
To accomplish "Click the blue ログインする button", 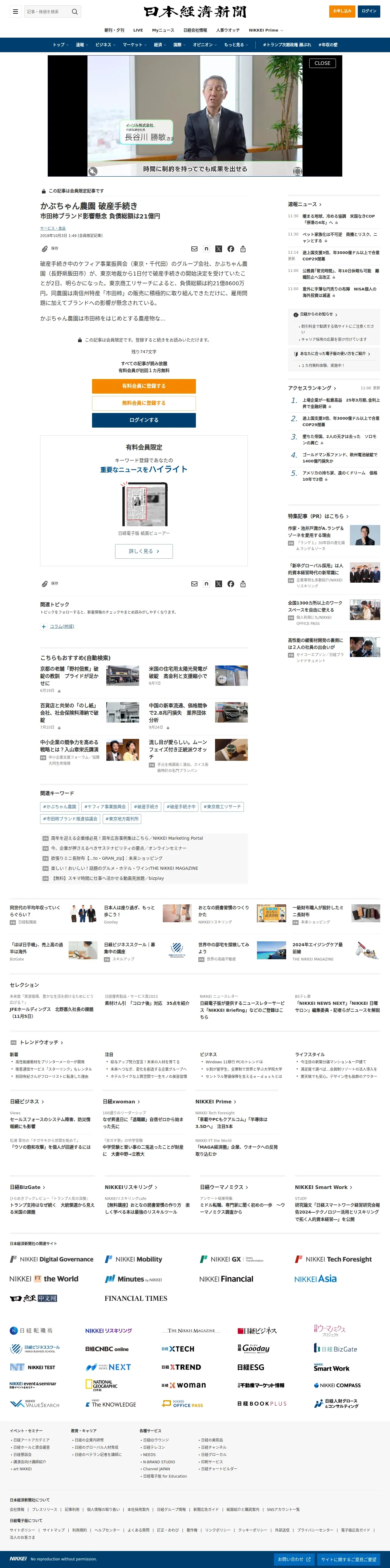I will point(144,420).
